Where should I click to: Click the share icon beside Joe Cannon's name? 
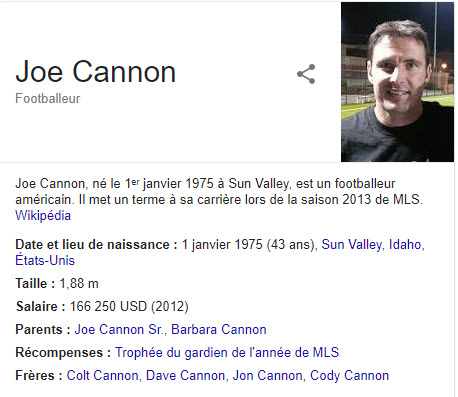click(306, 74)
